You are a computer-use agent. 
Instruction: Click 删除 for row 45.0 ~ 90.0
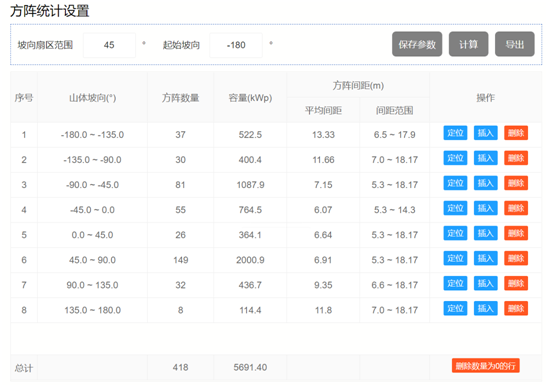tap(516, 258)
